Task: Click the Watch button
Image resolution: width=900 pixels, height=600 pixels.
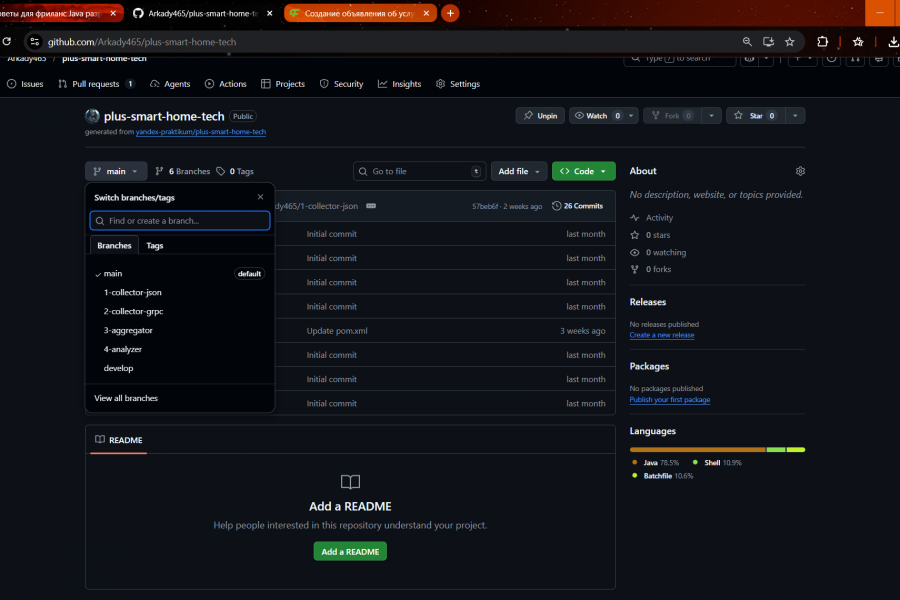Action: point(597,115)
